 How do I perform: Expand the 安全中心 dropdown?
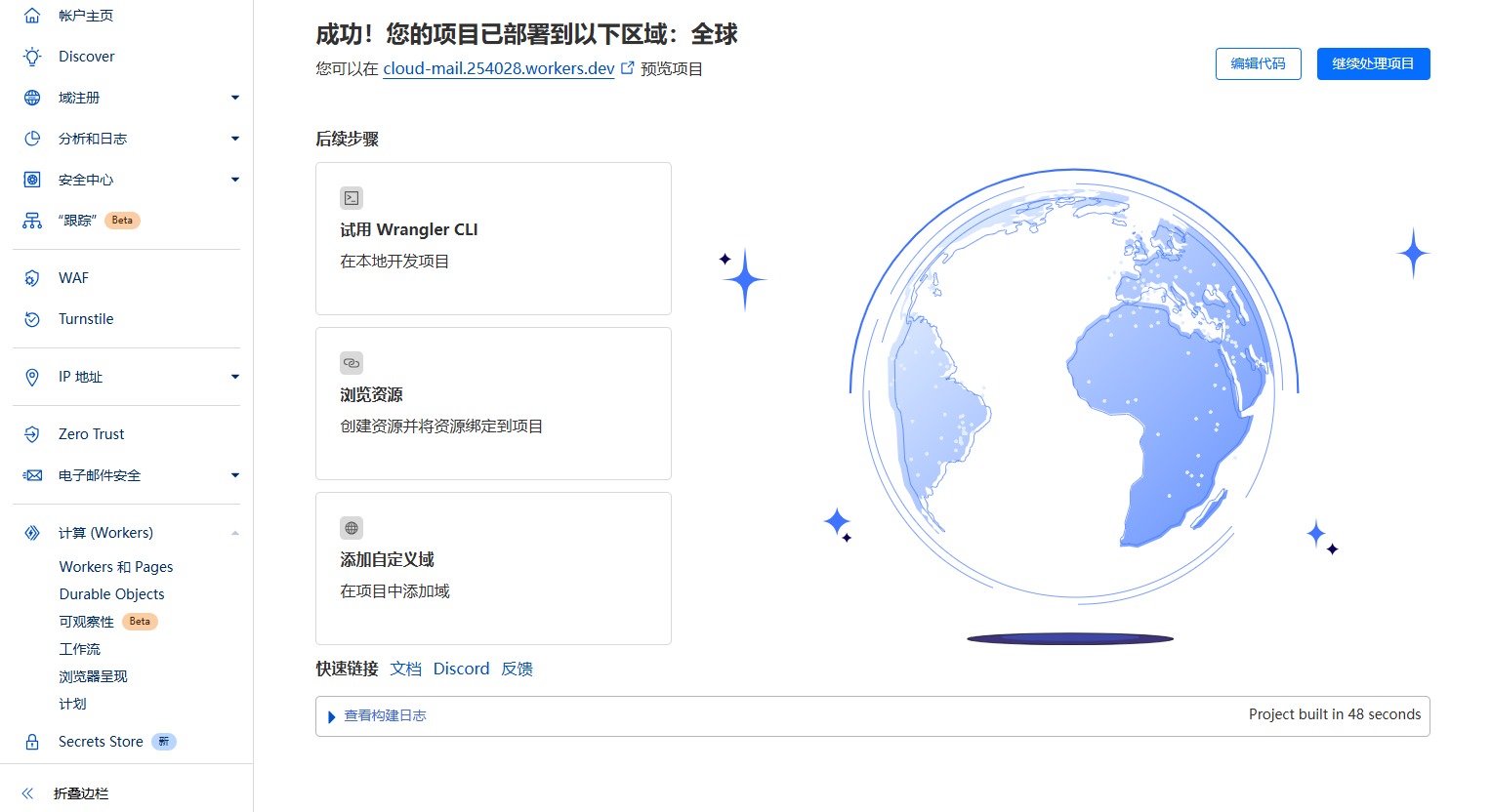click(234, 179)
